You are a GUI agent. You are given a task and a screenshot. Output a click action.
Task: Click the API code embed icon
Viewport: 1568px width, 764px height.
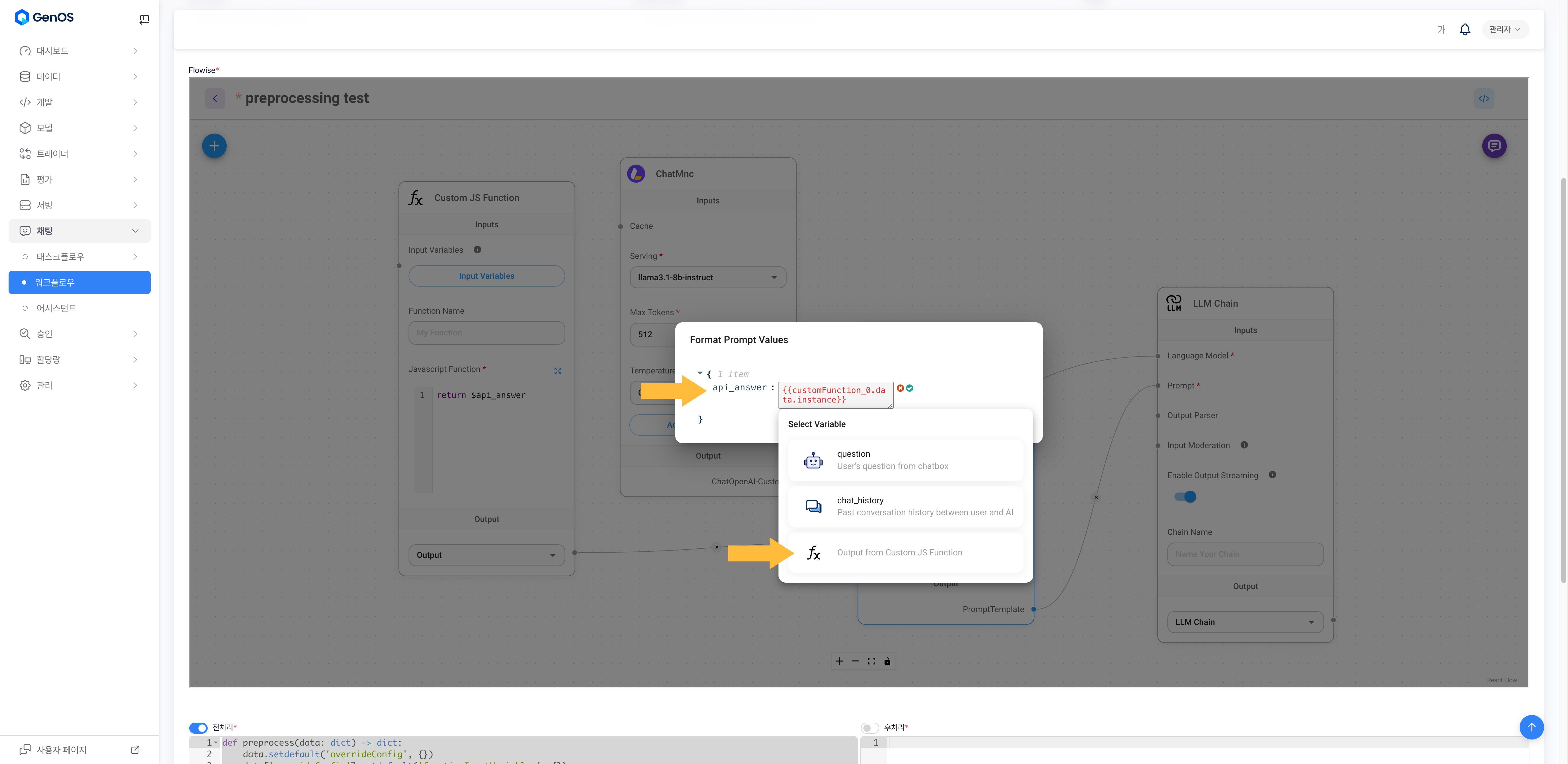click(x=1483, y=99)
